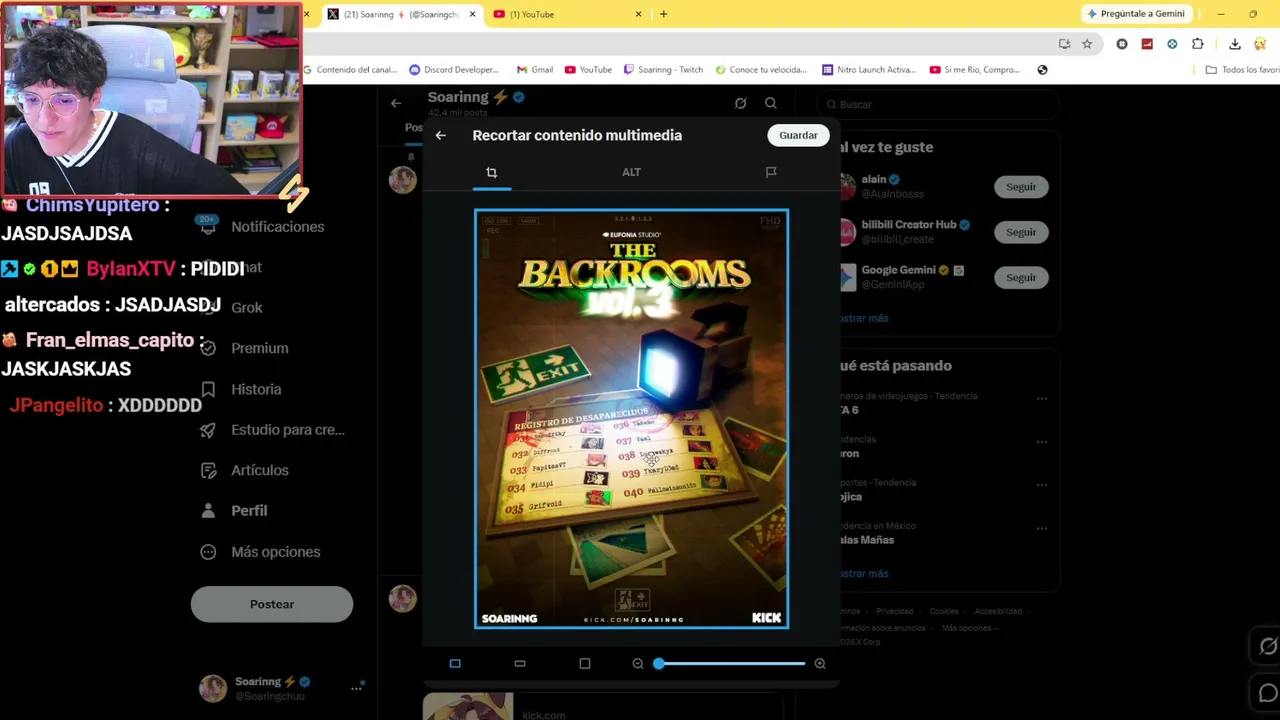The height and width of the screenshot is (720, 1280).
Task: Click the Perfil person icon
Action: (x=208, y=511)
